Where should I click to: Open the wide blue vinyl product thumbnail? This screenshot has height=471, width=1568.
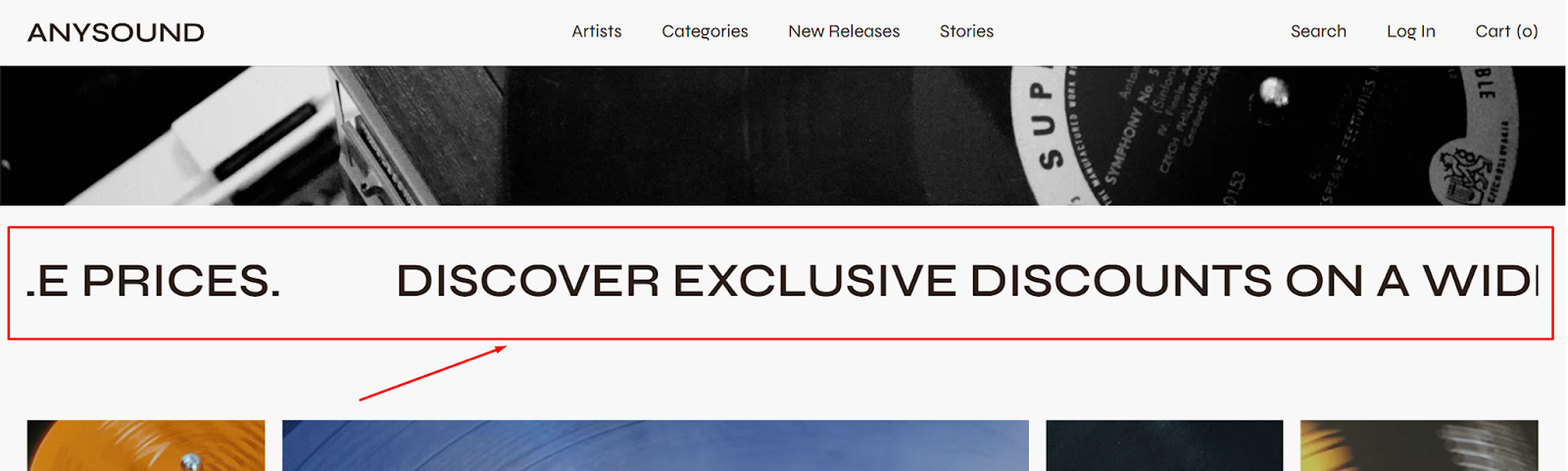[x=656, y=446]
